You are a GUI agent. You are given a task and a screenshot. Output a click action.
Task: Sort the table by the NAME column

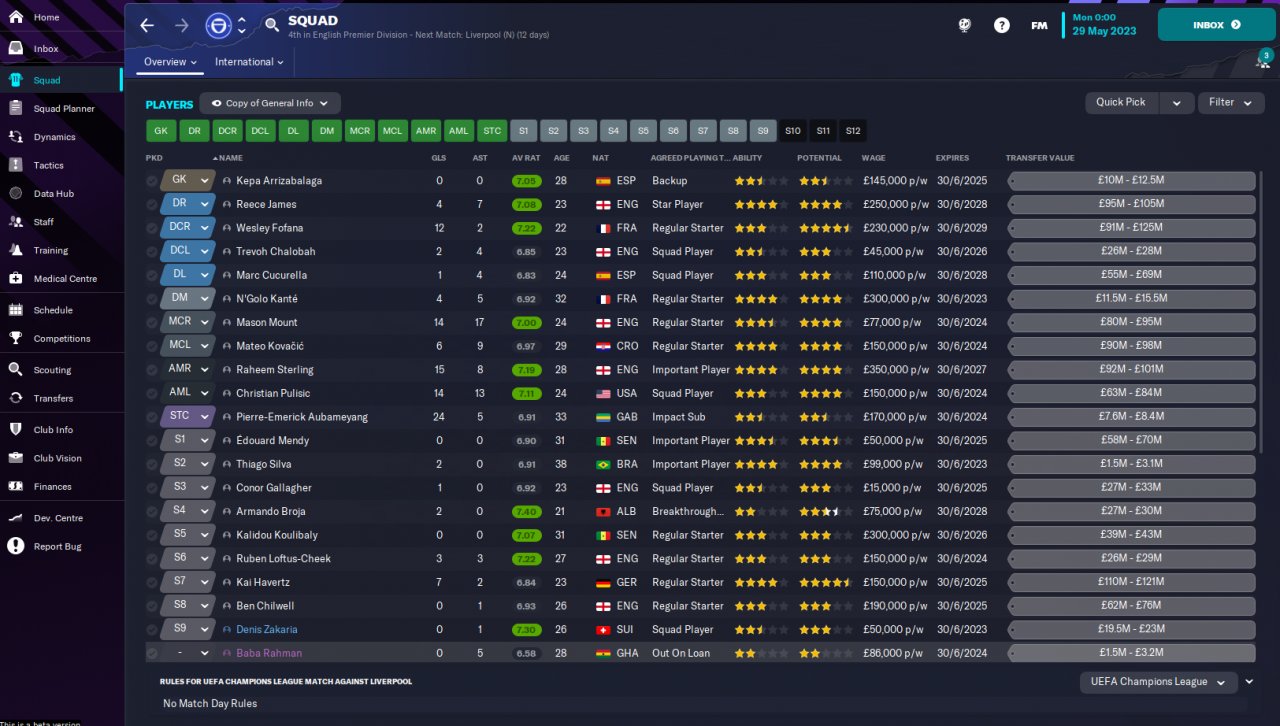pyautogui.click(x=230, y=158)
